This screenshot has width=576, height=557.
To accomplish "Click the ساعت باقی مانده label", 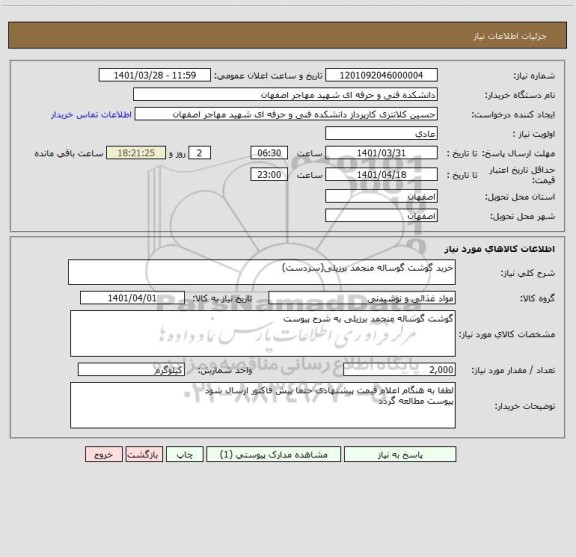I will (69, 153).
